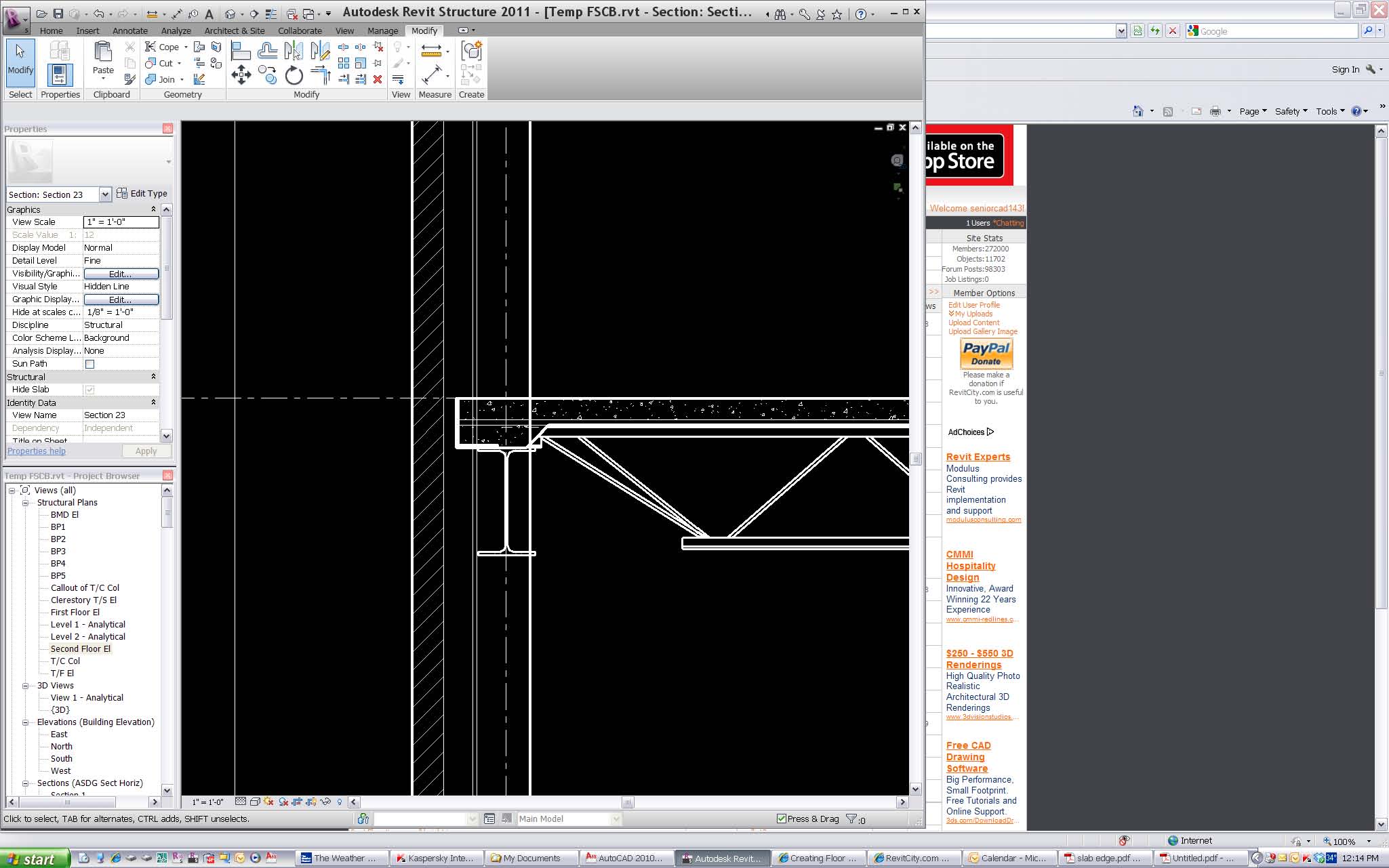Select the Rotate tool

(294, 75)
